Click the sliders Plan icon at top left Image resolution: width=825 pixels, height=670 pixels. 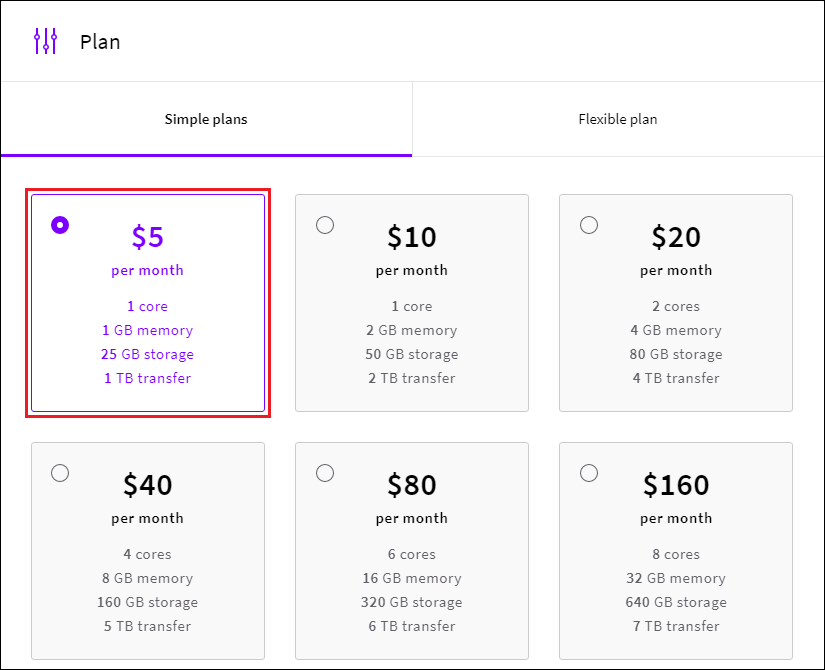coord(45,41)
